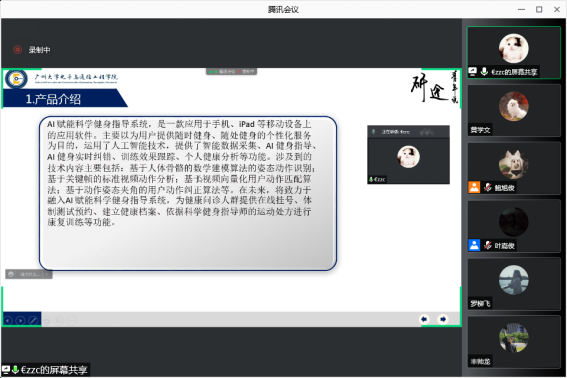The image size is (567, 378).
Task: Click the slideshow previous circle button bottom-left
Action: click(8, 320)
